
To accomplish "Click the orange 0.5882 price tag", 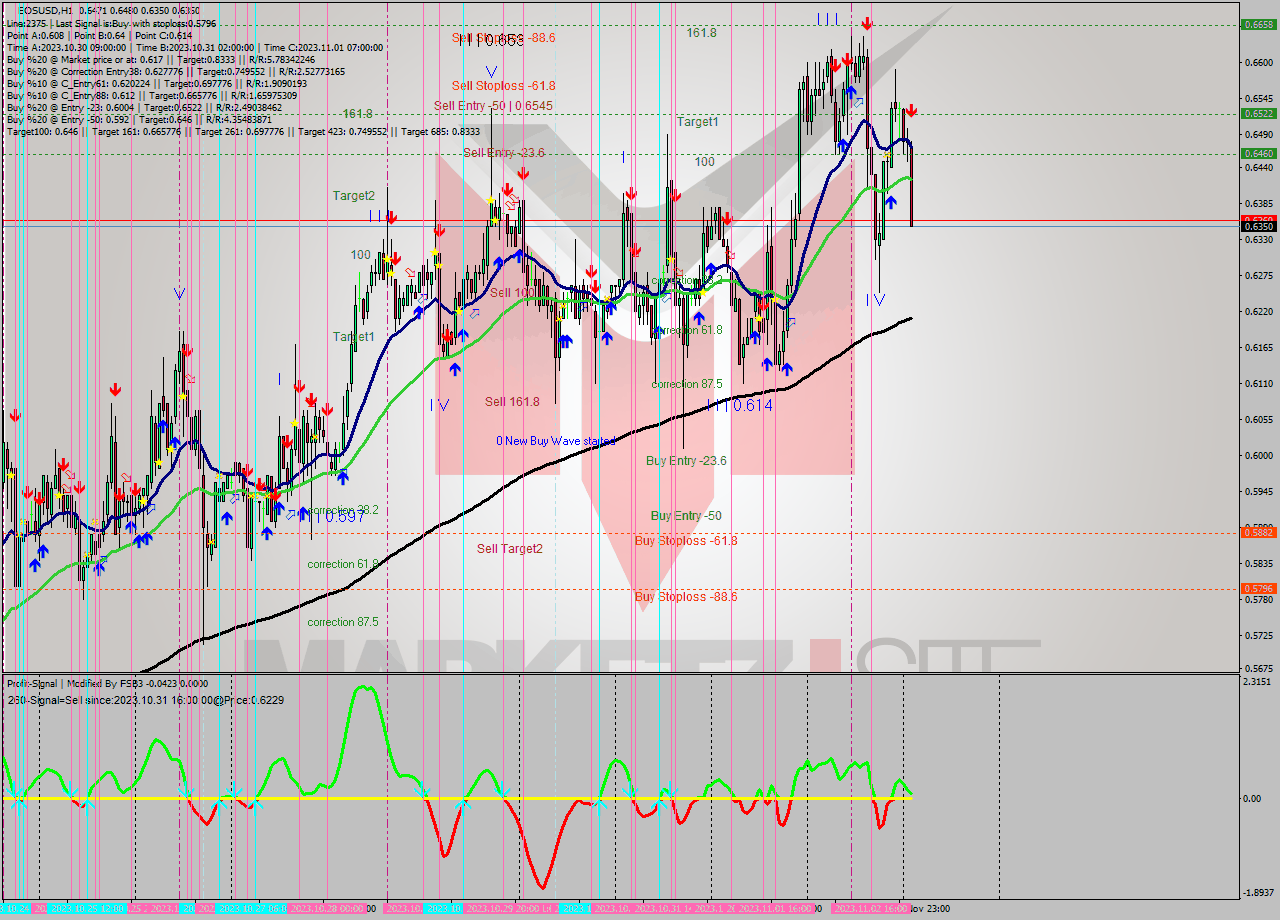I will (1257, 533).
